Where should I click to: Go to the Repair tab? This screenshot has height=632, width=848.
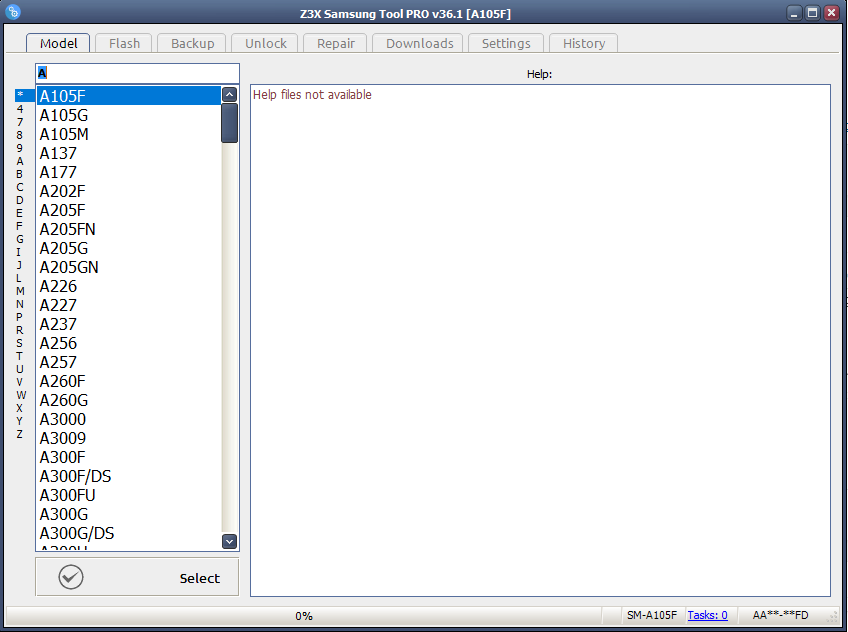point(336,43)
